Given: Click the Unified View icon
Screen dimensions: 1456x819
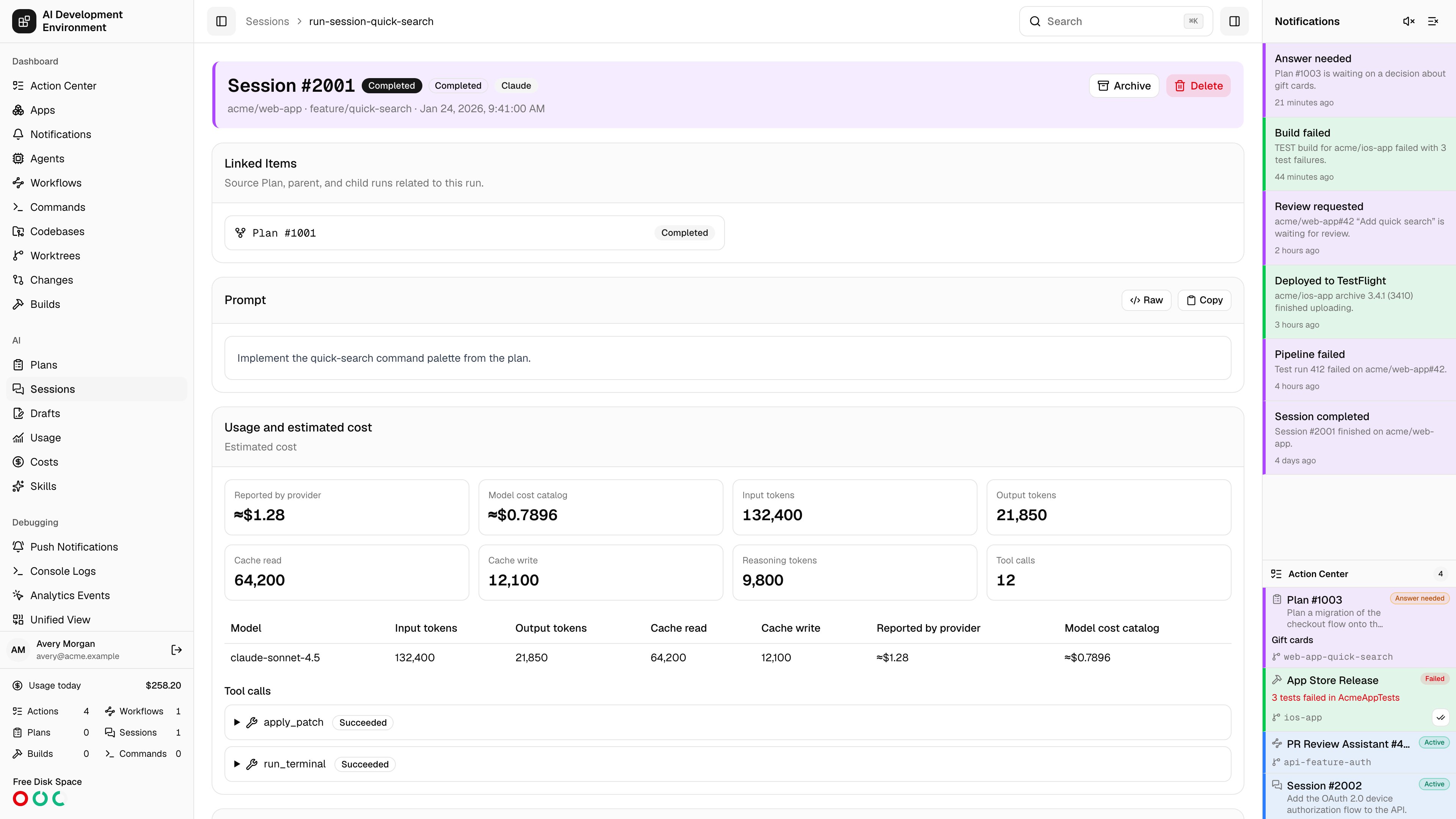Looking at the screenshot, I should pos(18,620).
